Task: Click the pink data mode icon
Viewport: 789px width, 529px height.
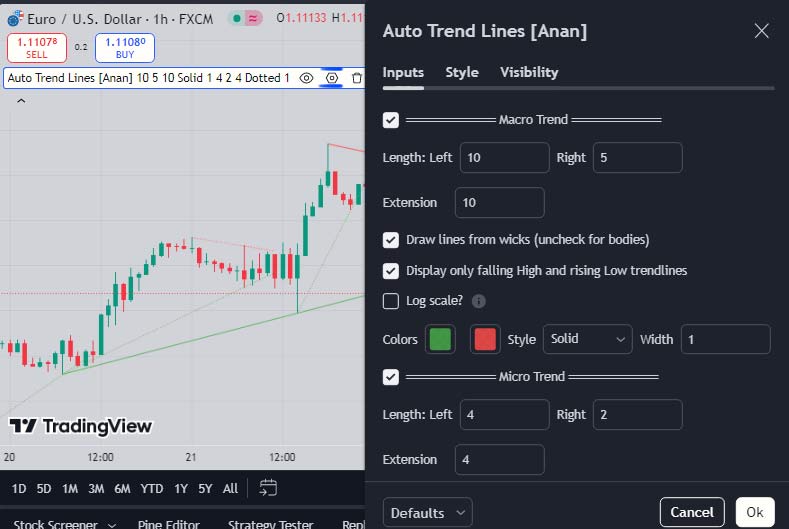Action: coord(253,19)
